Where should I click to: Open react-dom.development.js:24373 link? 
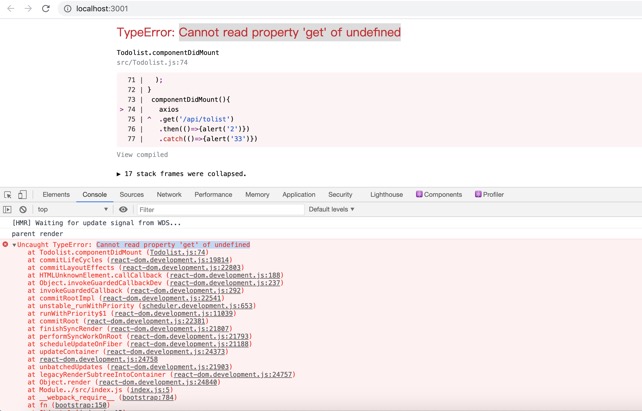click(165, 352)
